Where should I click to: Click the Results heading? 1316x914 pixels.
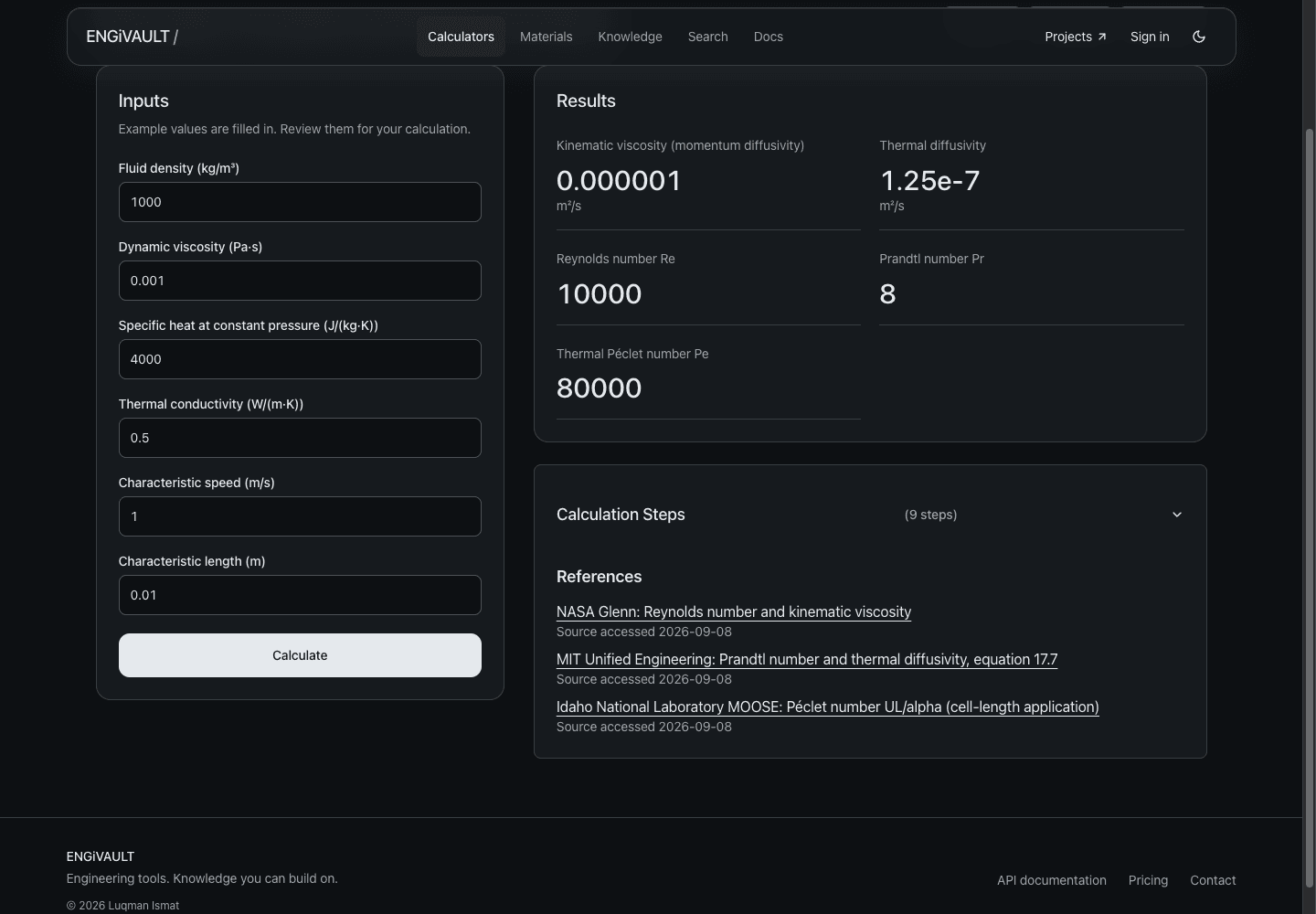point(586,101)
